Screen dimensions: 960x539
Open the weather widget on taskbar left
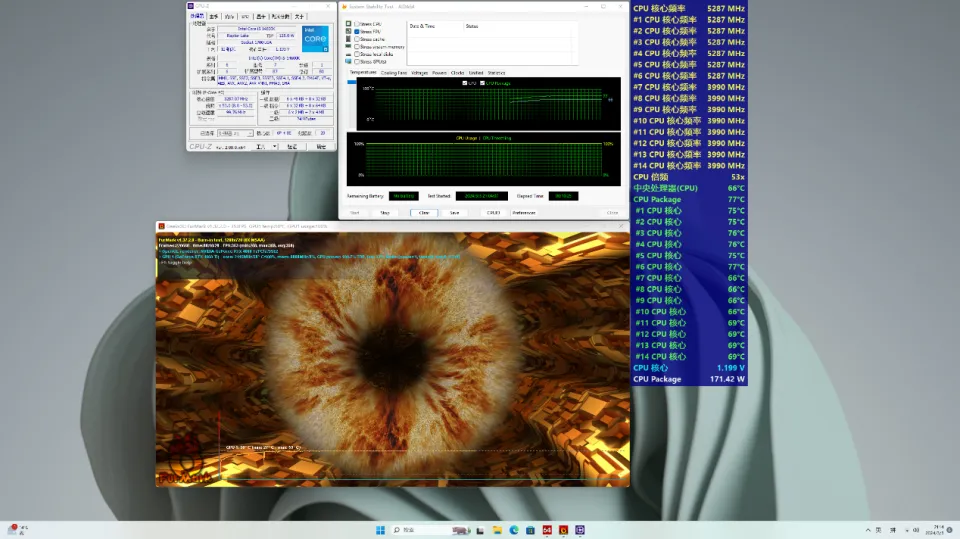click(x=18, y=530)
